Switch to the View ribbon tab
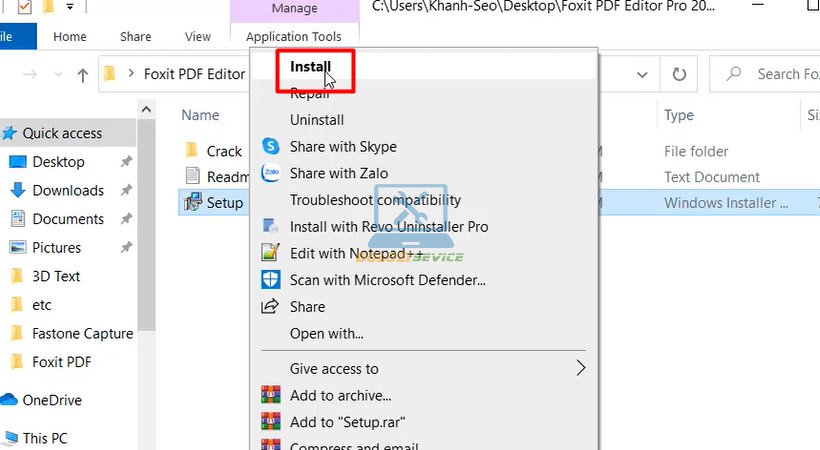 [198, 37]
